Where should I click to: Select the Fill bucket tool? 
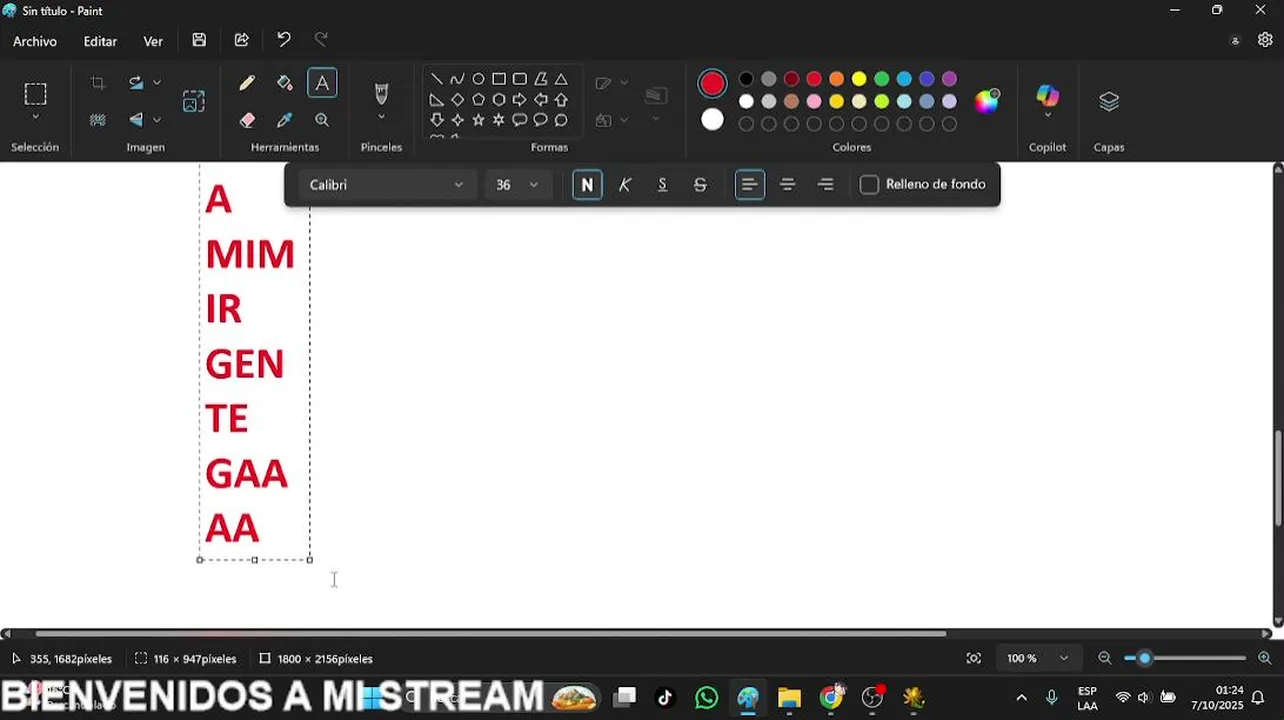pos(285,83)
